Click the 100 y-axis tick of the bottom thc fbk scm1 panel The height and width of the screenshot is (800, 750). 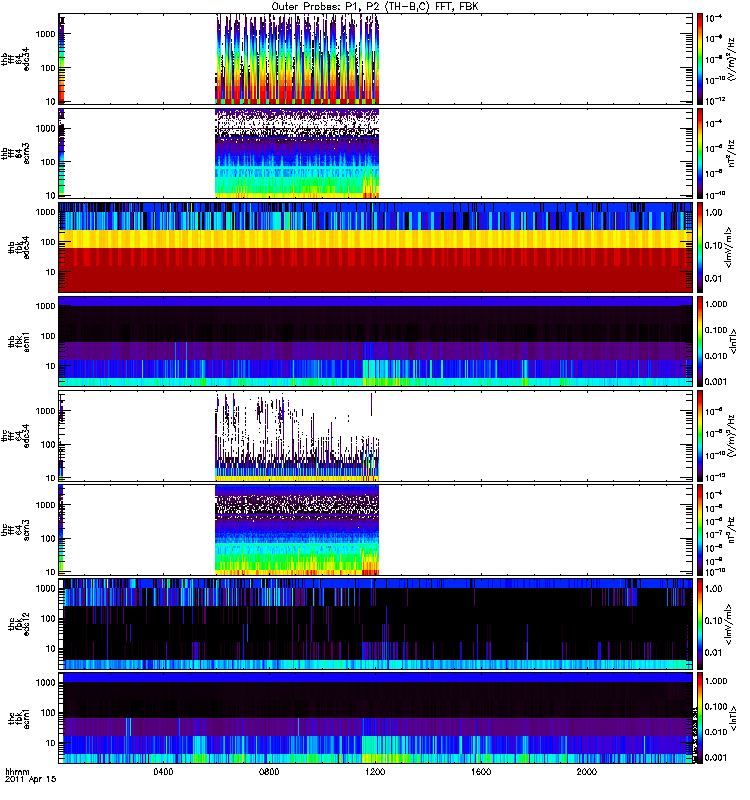click(x=48, y=713)
